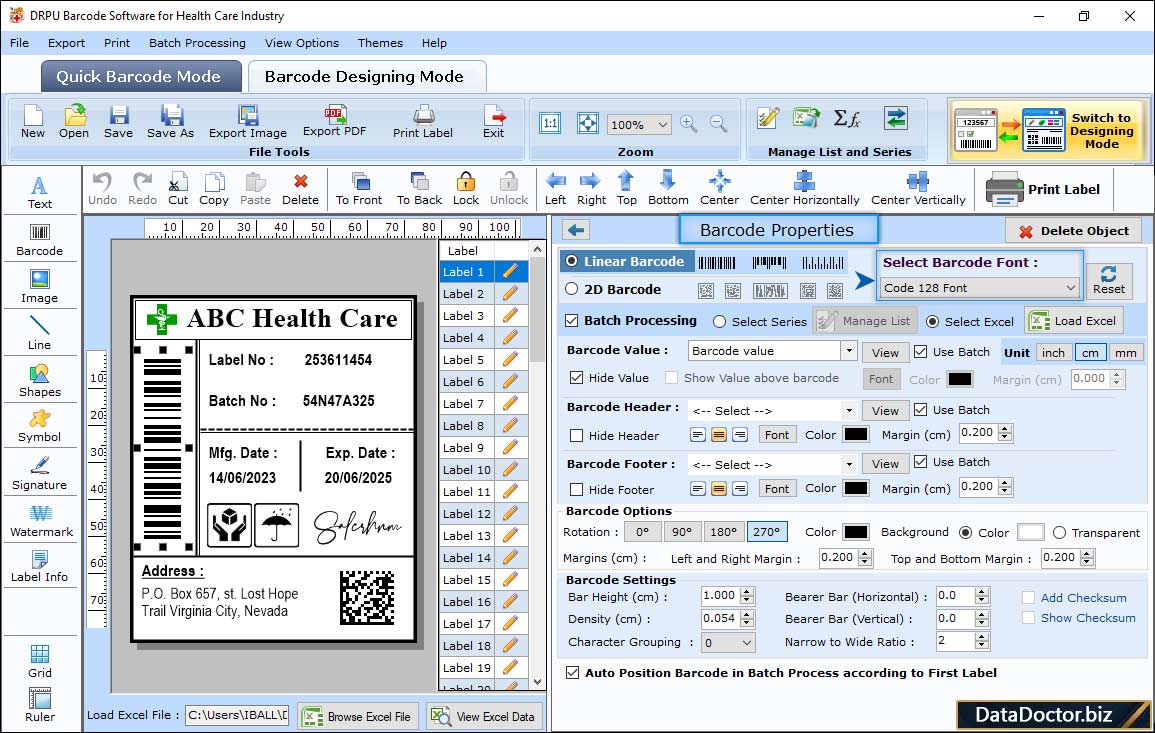Increase the Bar Height value
This screenshot has height=733, width=1155.
[747, 592]
